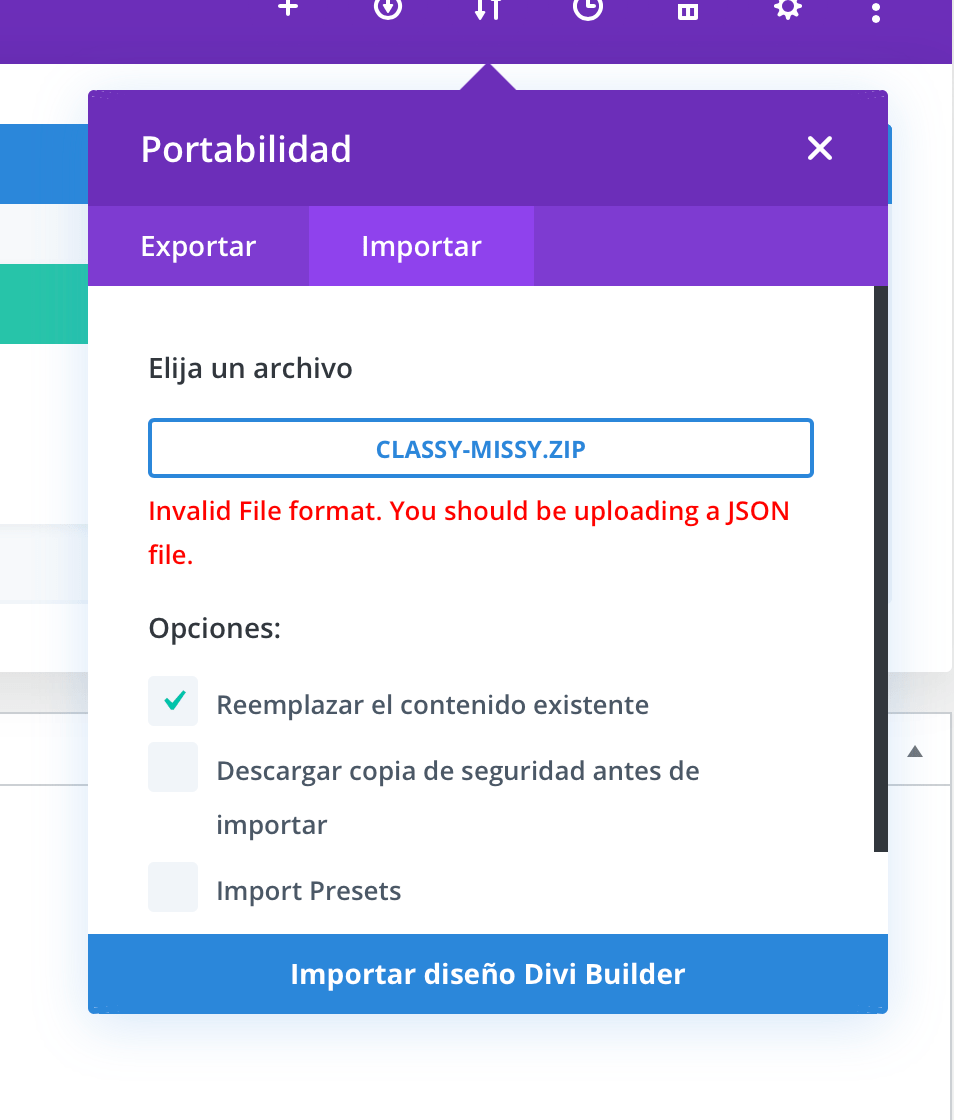Click the plus add icon in toolbar
The width and height of the screenshot is (954, 1120).
tap(288, 8)
